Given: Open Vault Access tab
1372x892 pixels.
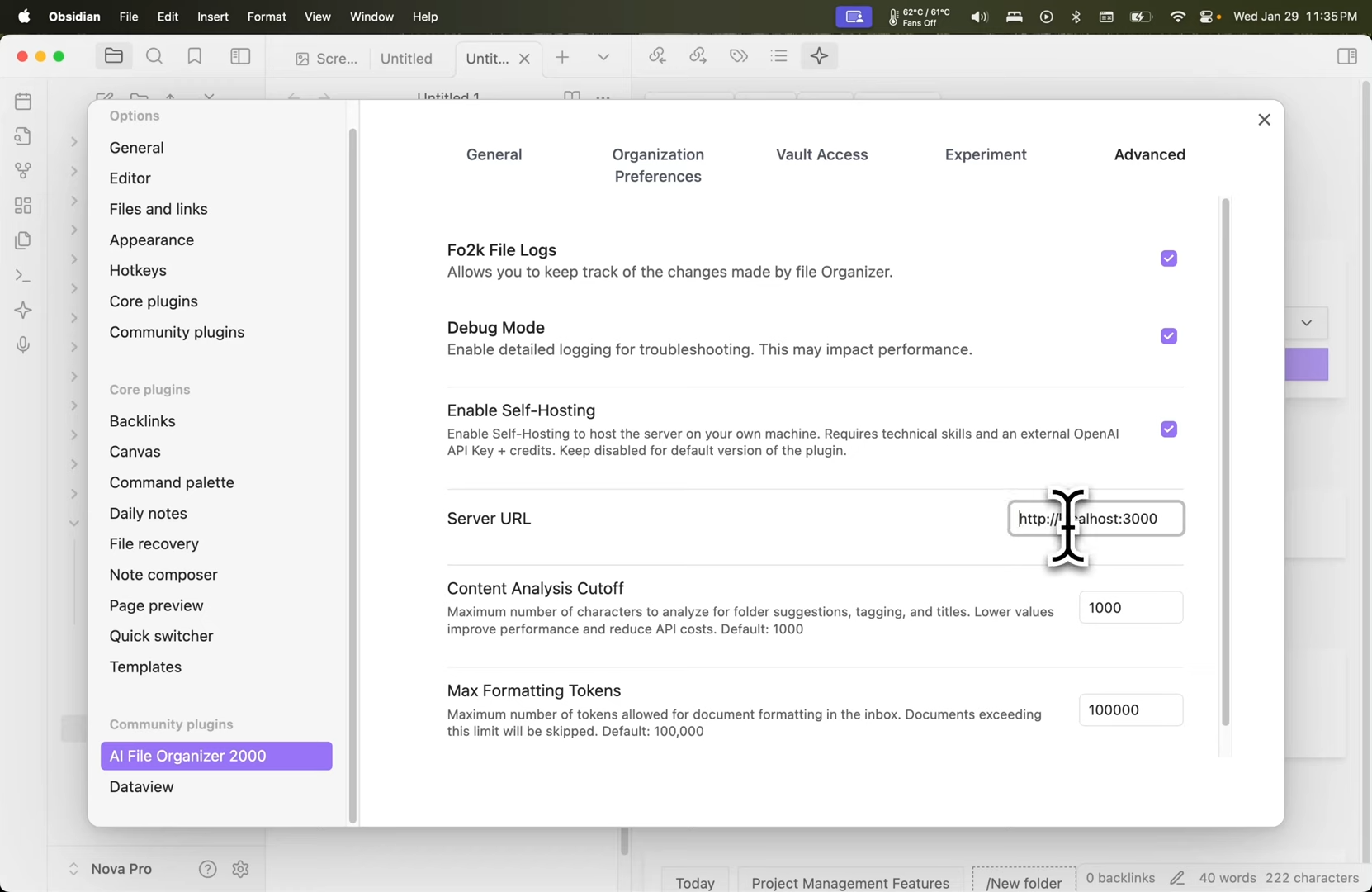Looking at the screenshot, I should click(821, 154).
